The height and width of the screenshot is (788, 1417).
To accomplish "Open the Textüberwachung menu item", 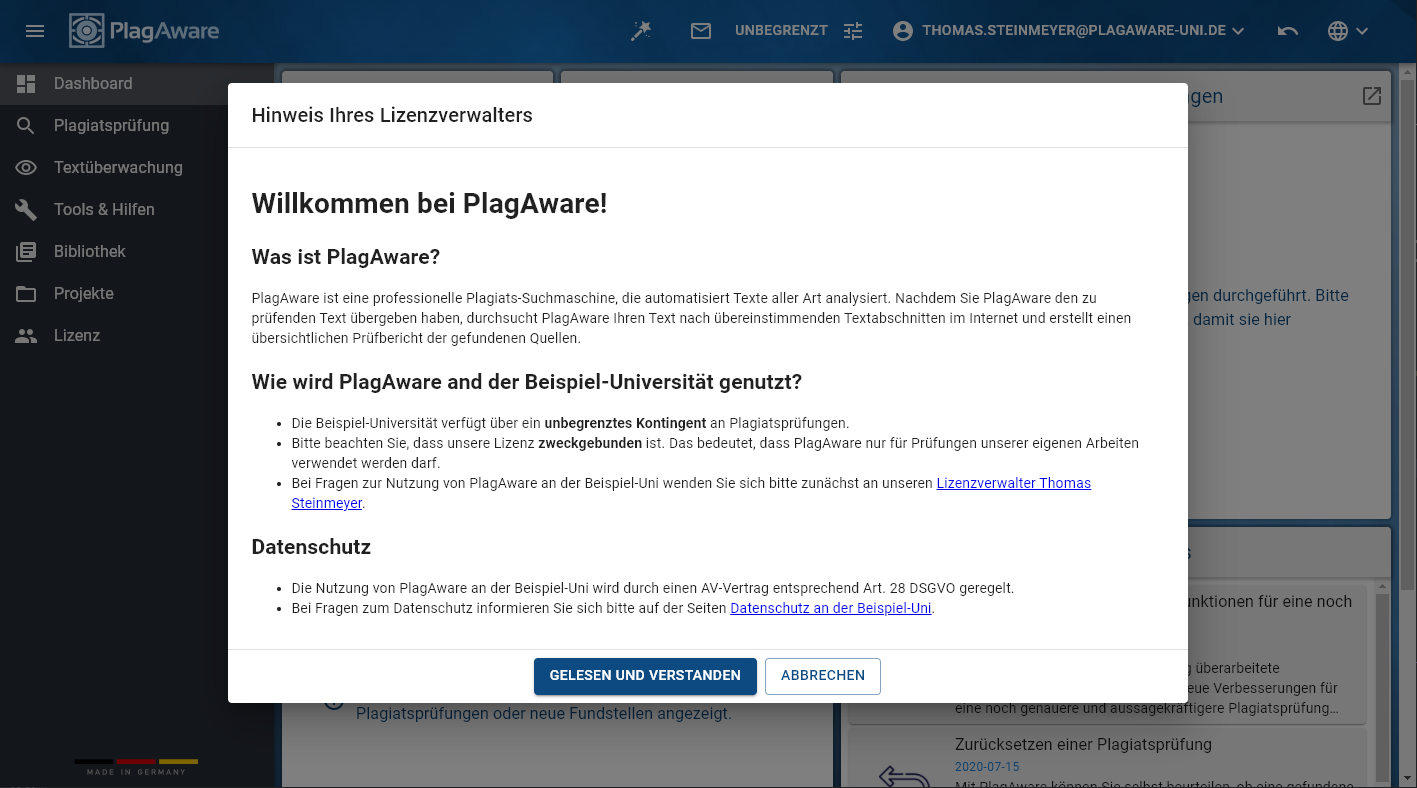I will (x=137, y=168).
